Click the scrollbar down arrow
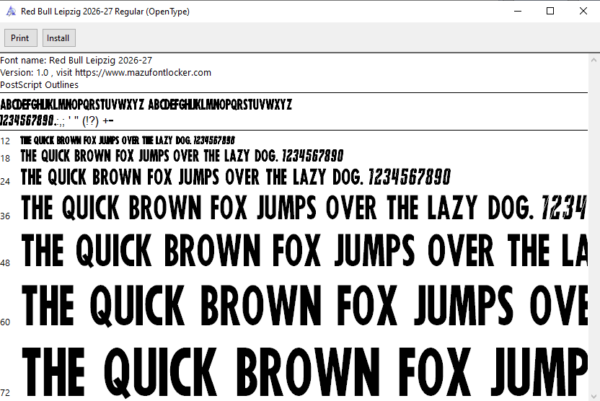This screenshot has height=401, width=600. (x=593, y=397)
